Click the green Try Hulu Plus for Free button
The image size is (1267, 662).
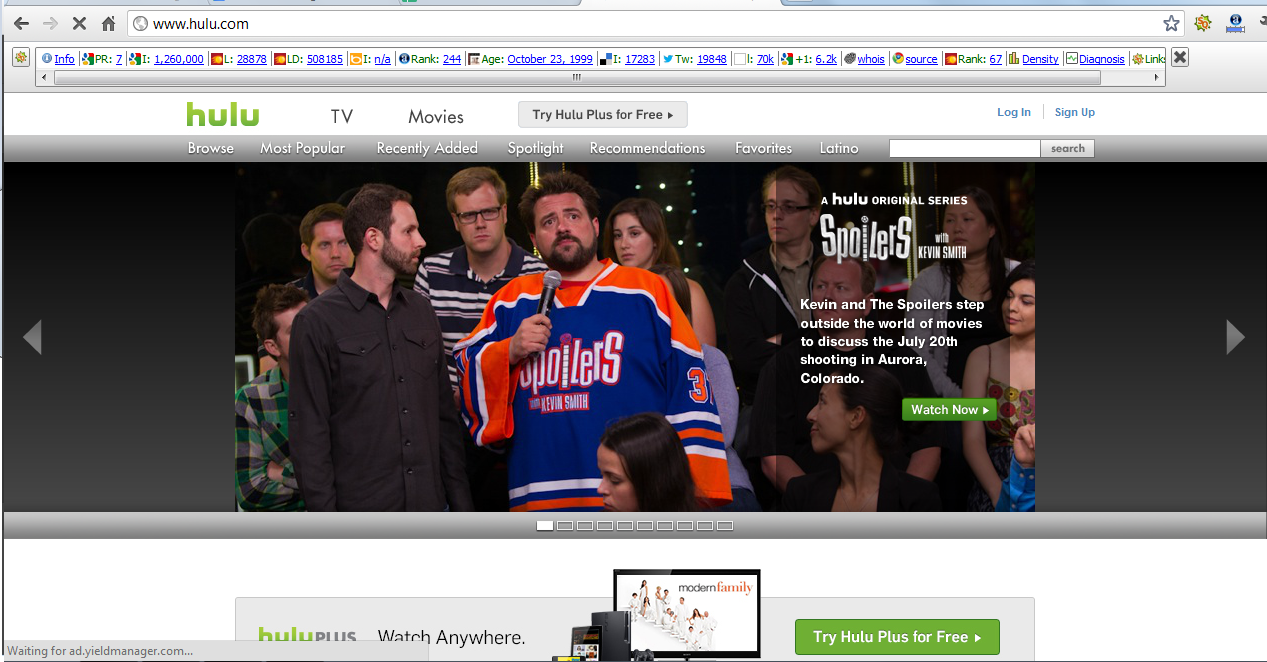pos(897,637)
